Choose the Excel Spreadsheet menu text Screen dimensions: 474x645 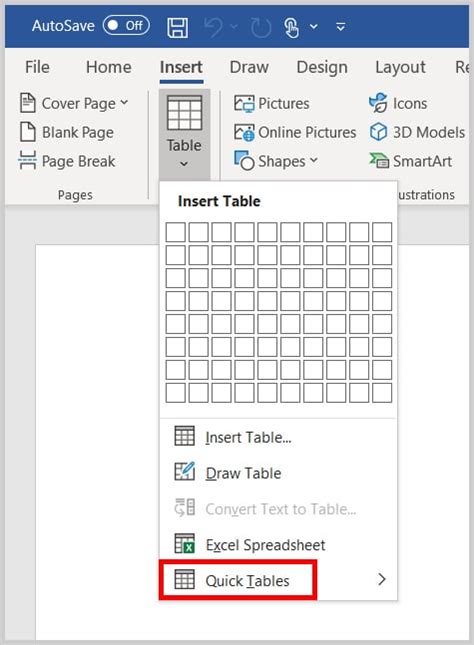pos(265,545)
